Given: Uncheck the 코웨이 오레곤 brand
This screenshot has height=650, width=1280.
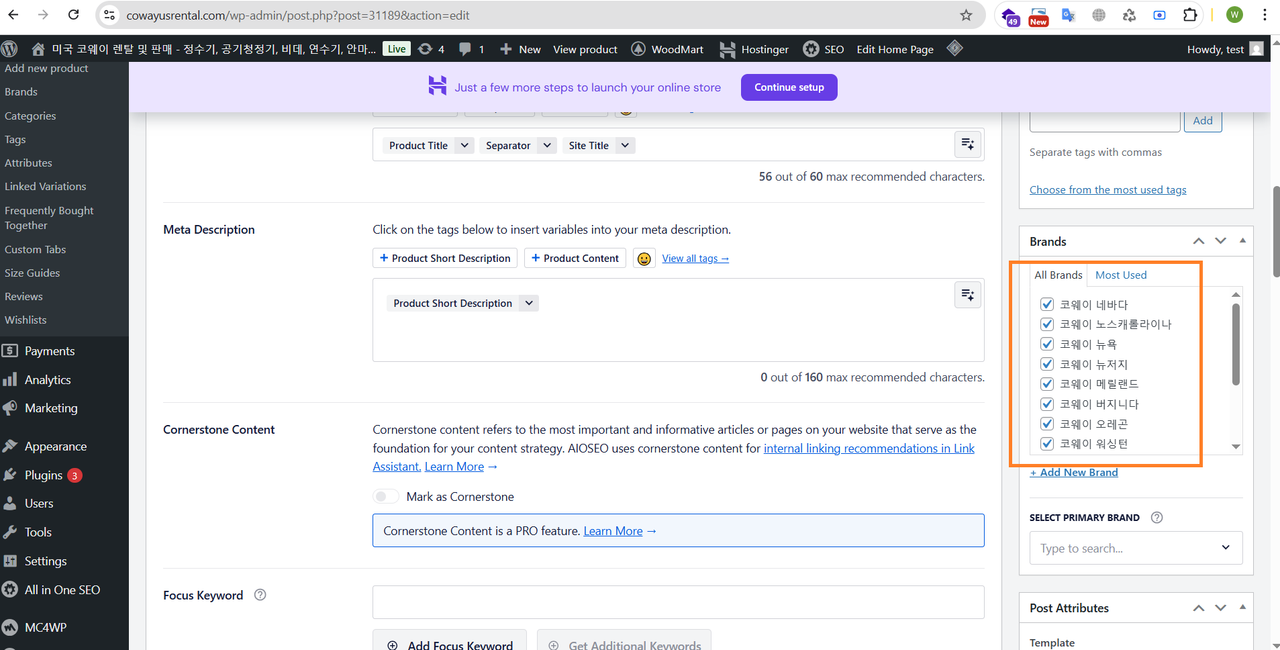Looking at the screenshot, I should point(1047,424).
